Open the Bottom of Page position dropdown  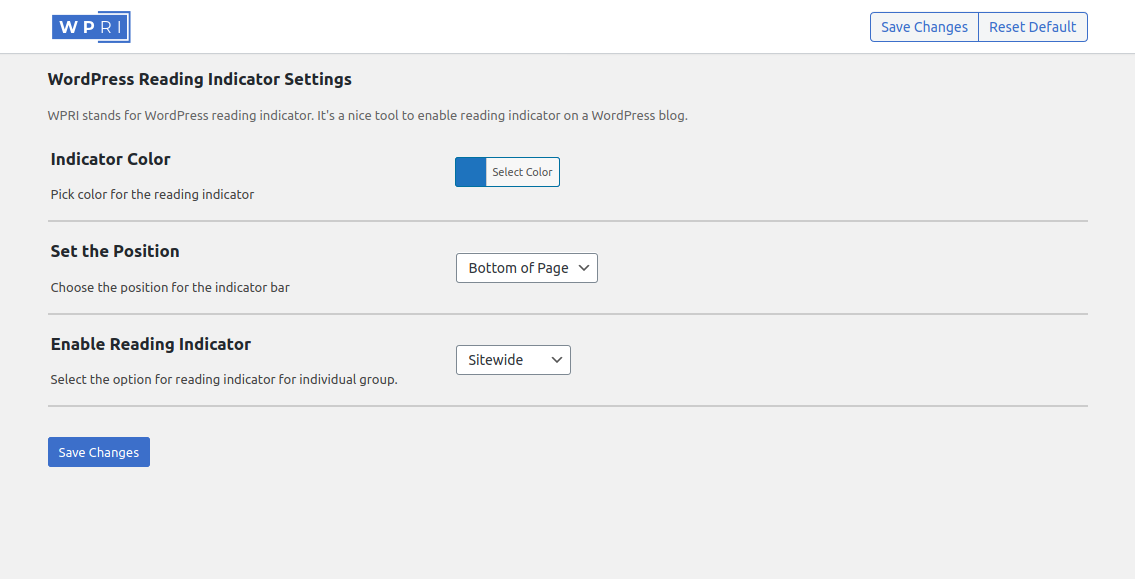[527, 268]
